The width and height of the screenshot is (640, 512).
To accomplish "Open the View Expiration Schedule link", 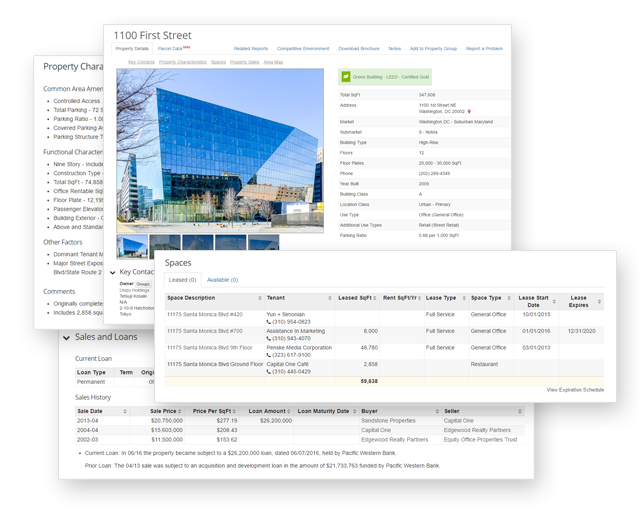I will click(x=575, y=389).
